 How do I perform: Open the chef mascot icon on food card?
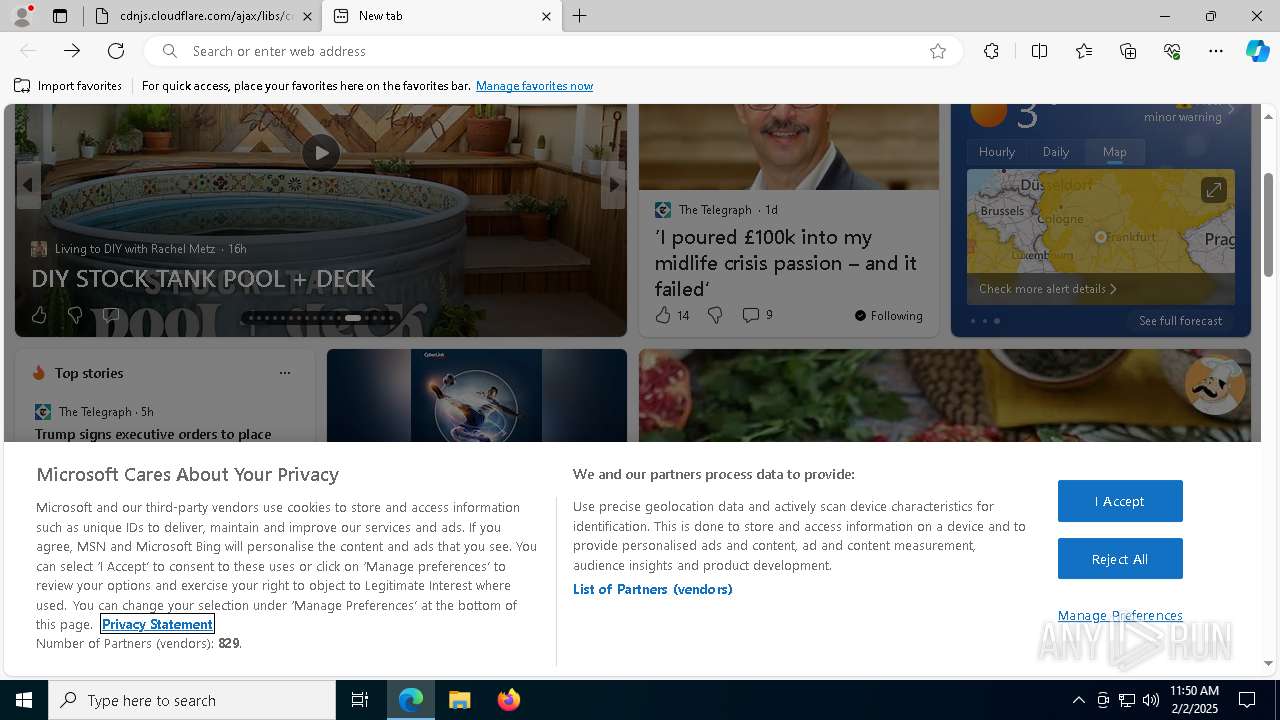1215,385
